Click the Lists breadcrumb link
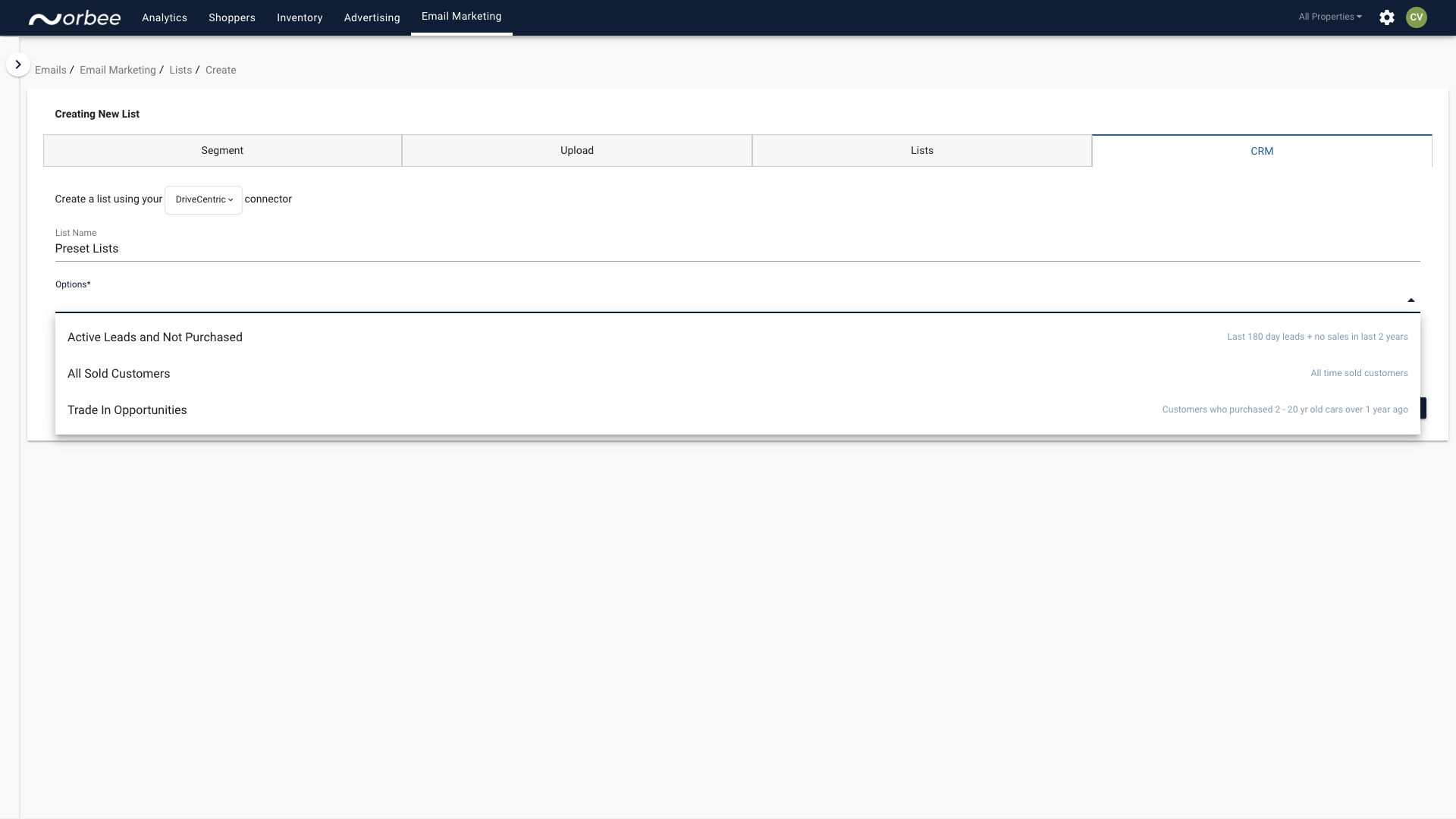Screen dimensions: 1456x819 (x=180, y=70)
